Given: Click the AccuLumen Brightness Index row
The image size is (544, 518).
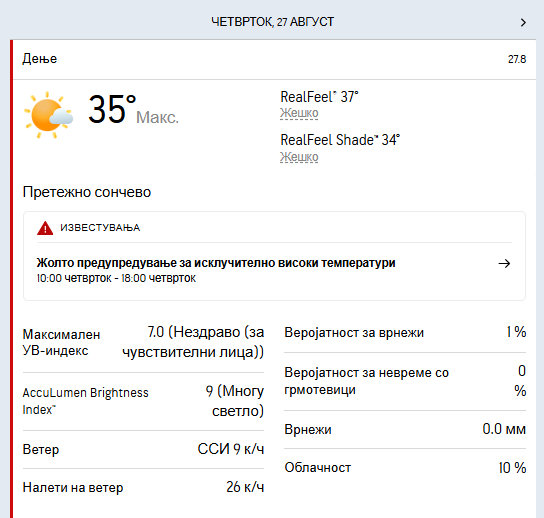Looking at the screenshot, I should [x=143, y=401].
